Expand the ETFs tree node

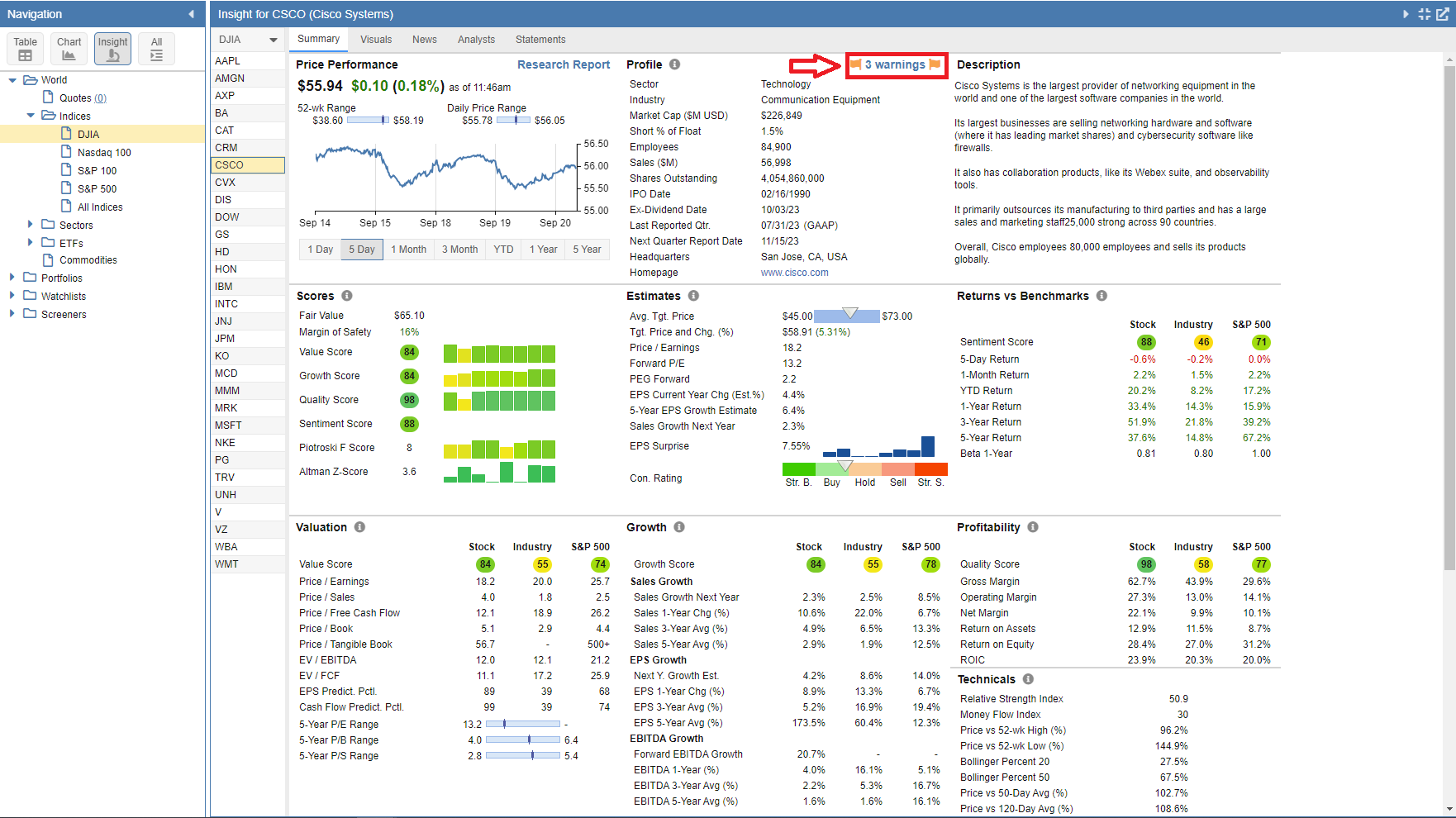[x=31, y=242]
